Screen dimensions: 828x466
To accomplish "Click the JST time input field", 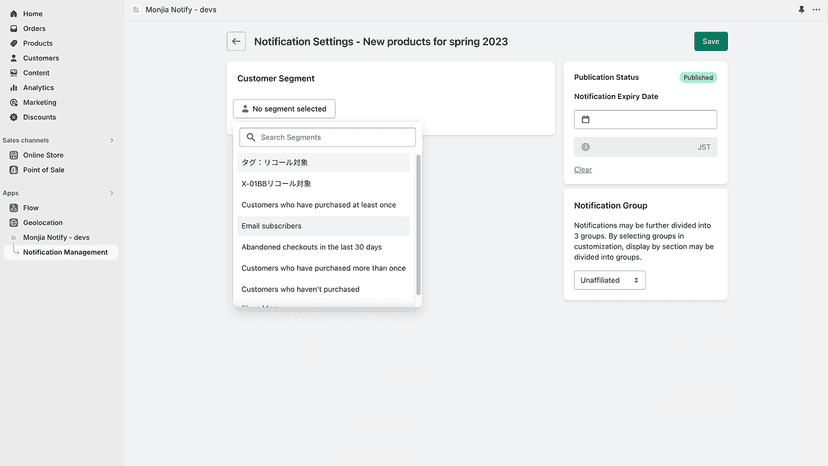I will [645, 147].
